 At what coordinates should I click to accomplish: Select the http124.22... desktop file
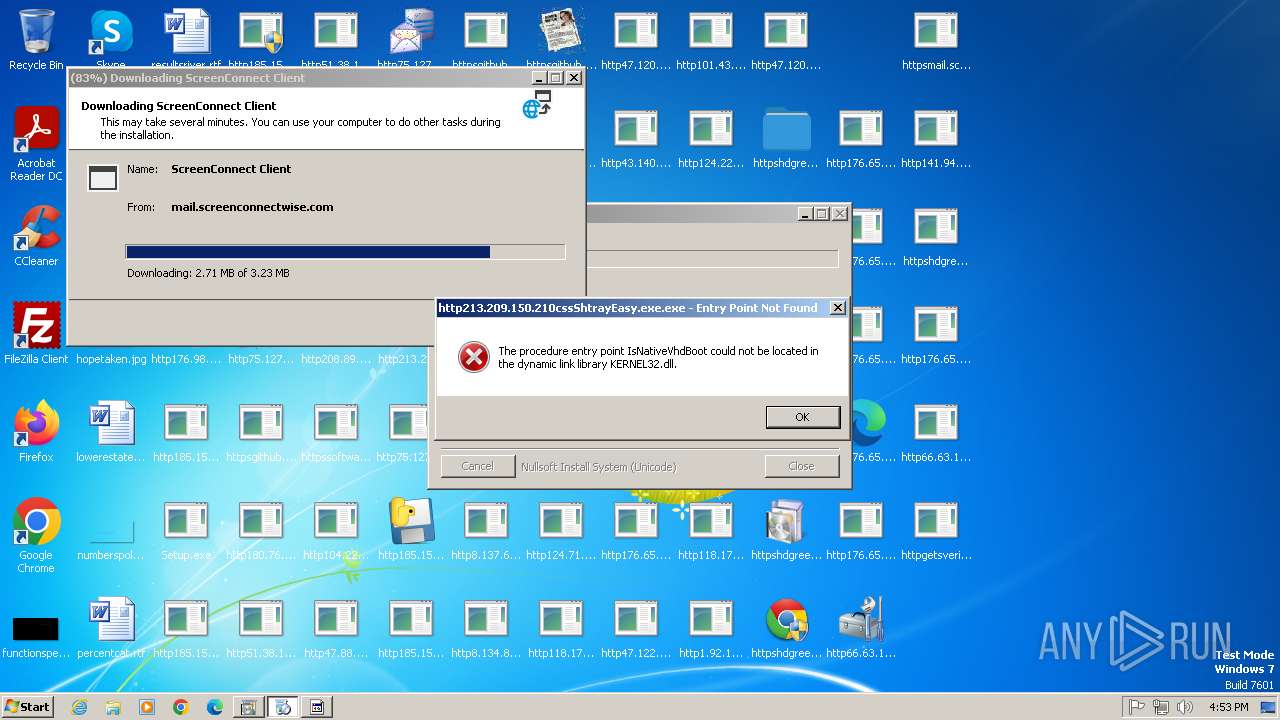(711, 138)
